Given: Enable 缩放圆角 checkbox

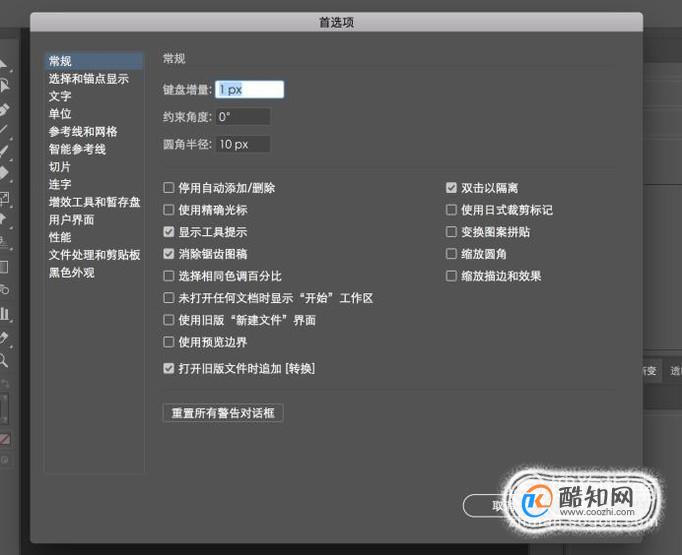Looking at the screenshot, I should point(451,254).
